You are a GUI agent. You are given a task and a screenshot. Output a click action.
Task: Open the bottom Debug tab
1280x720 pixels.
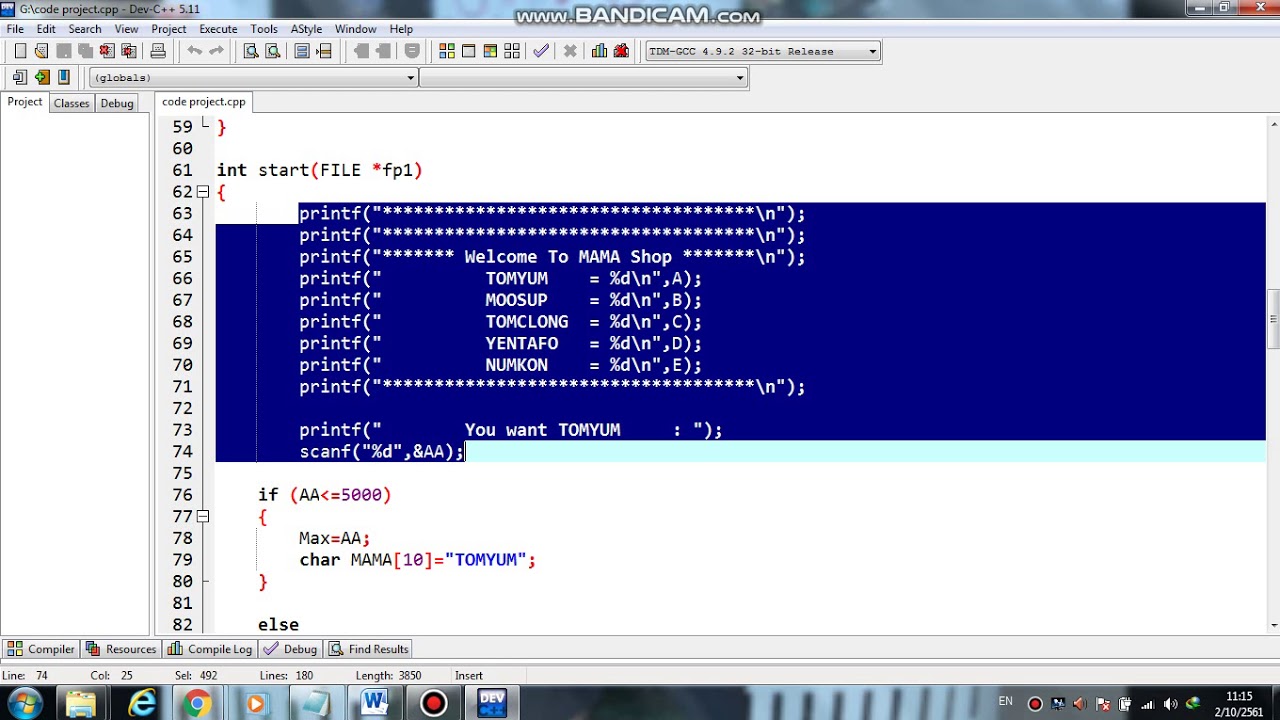point(290,649)
